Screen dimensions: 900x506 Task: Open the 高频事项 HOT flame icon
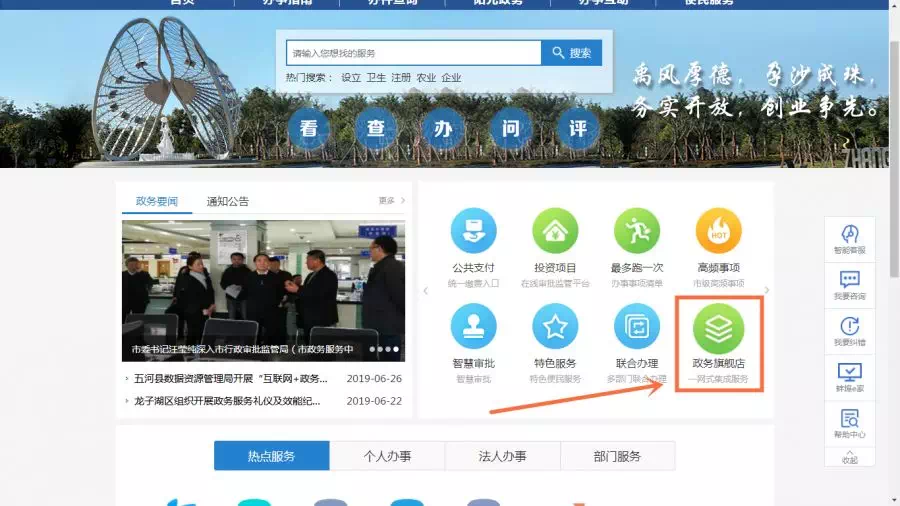tap(718, 231)
